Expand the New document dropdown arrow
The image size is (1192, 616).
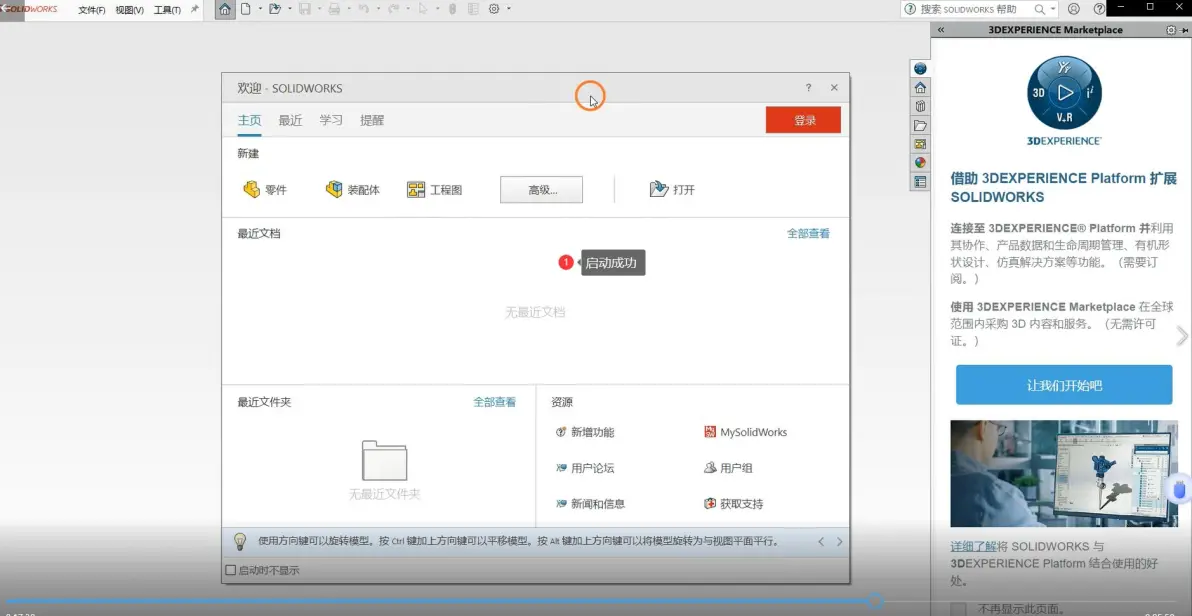pos(260,9)
